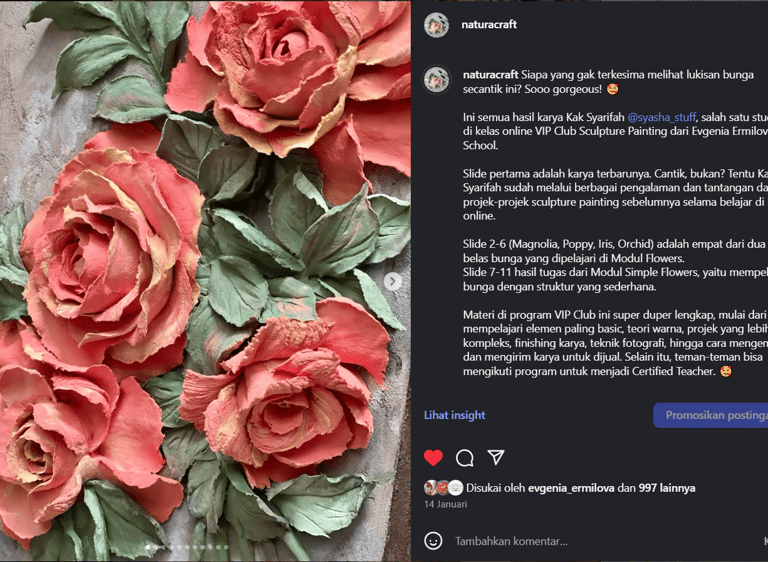The image size is (768, 562).
Task: Click the rose sculpture painting image
Action: [205, 281]
